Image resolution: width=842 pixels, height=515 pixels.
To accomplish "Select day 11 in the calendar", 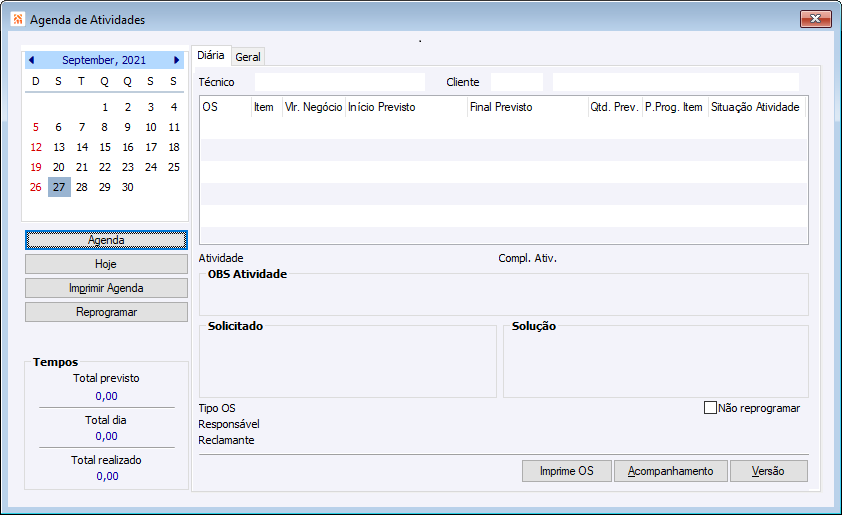I will (x=173, y=127).
